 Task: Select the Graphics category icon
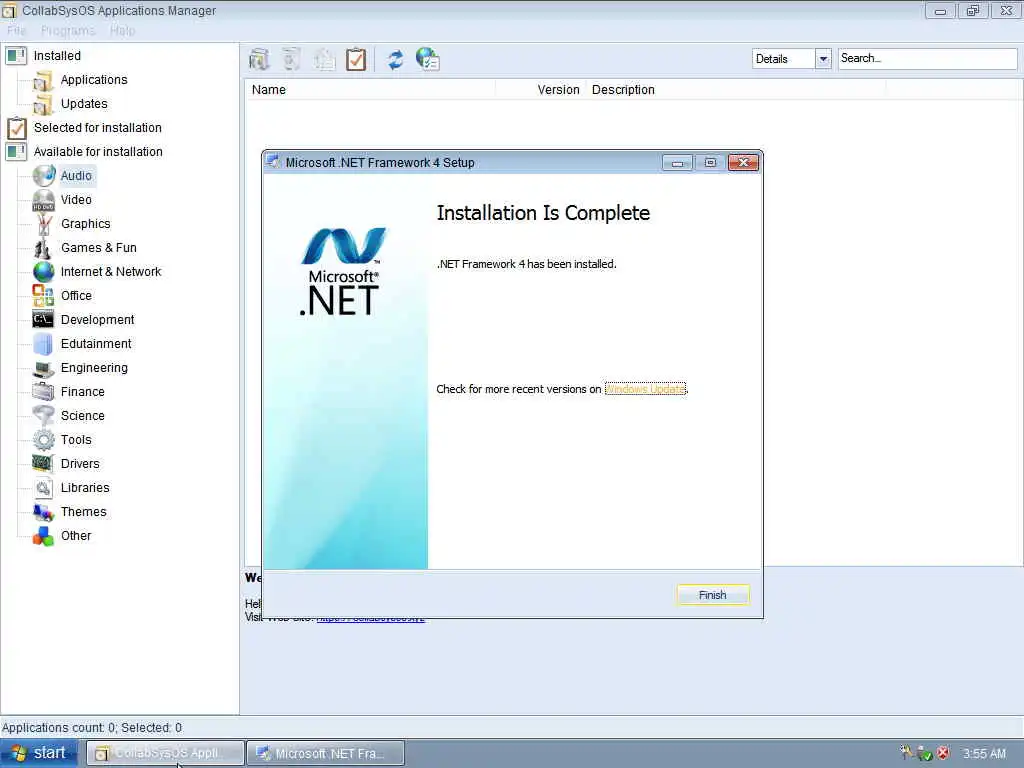click(x=44, y=224)
